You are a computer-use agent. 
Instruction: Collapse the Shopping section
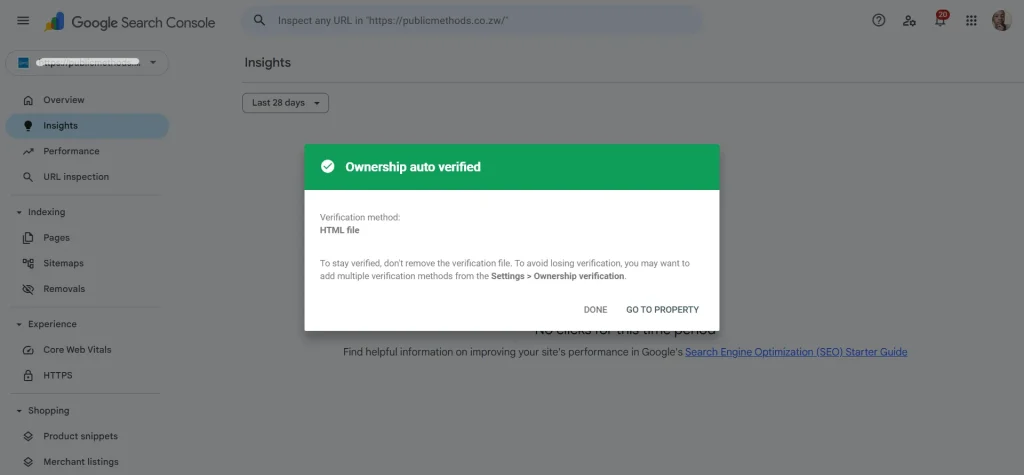point(19,411)
